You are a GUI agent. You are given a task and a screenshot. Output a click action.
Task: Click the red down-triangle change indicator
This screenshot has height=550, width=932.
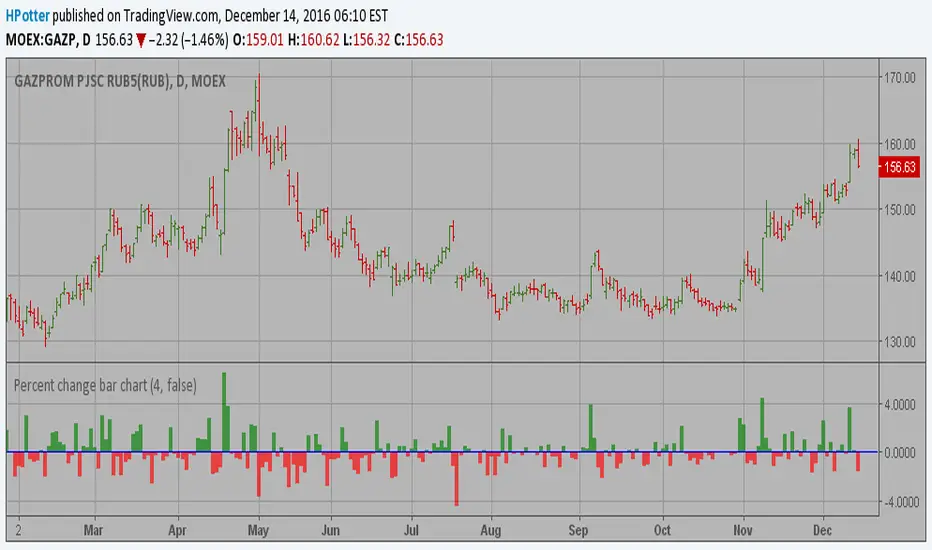(x=141, y=40)
